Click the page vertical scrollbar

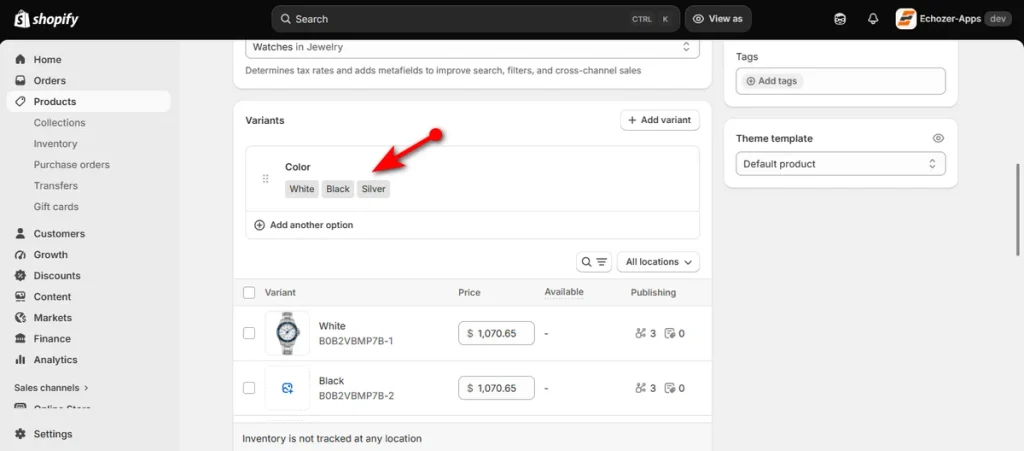pyautogui.click(x=1018, y=210)
